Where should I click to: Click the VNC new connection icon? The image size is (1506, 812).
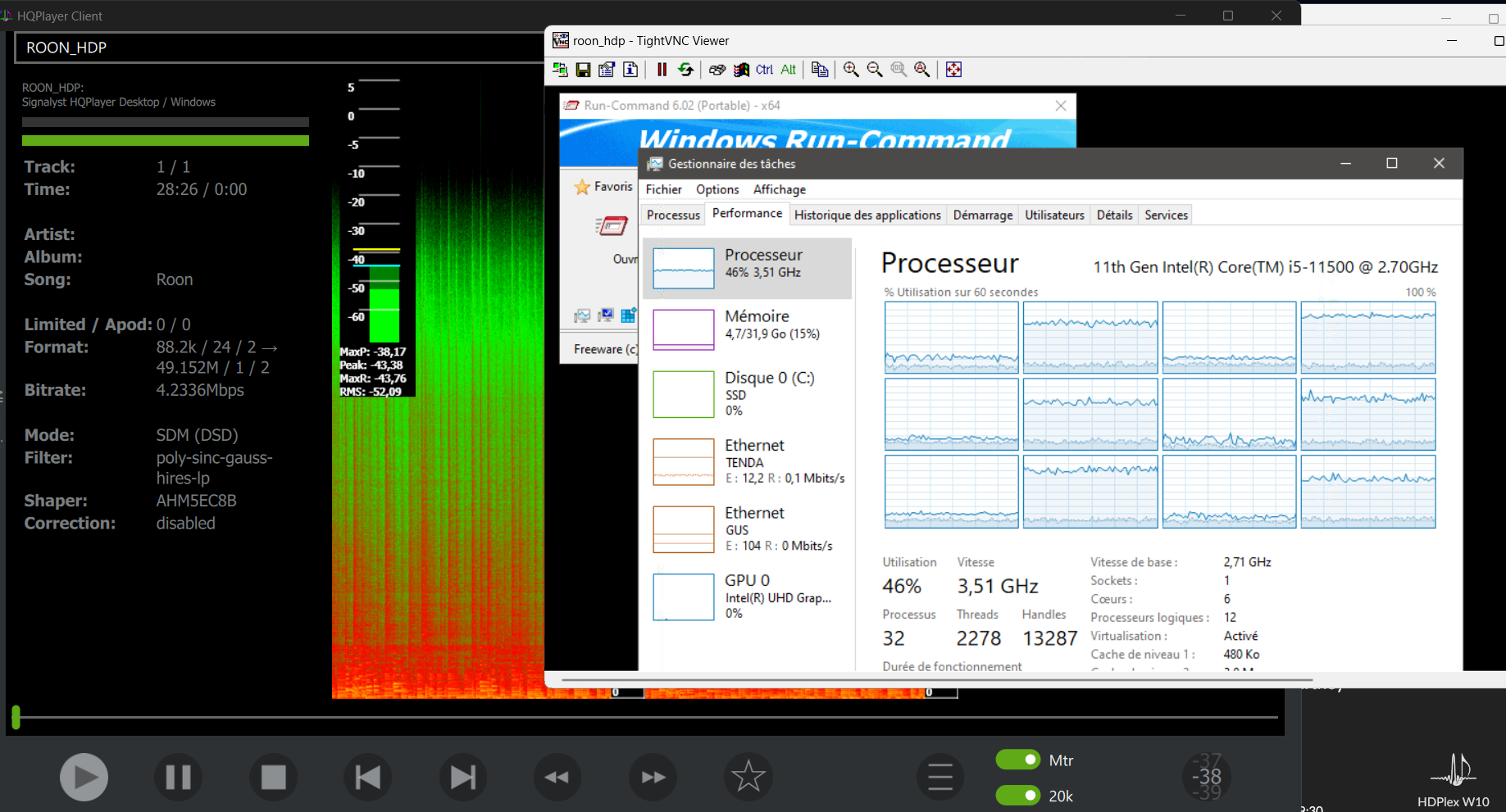(x=560, y=70)
